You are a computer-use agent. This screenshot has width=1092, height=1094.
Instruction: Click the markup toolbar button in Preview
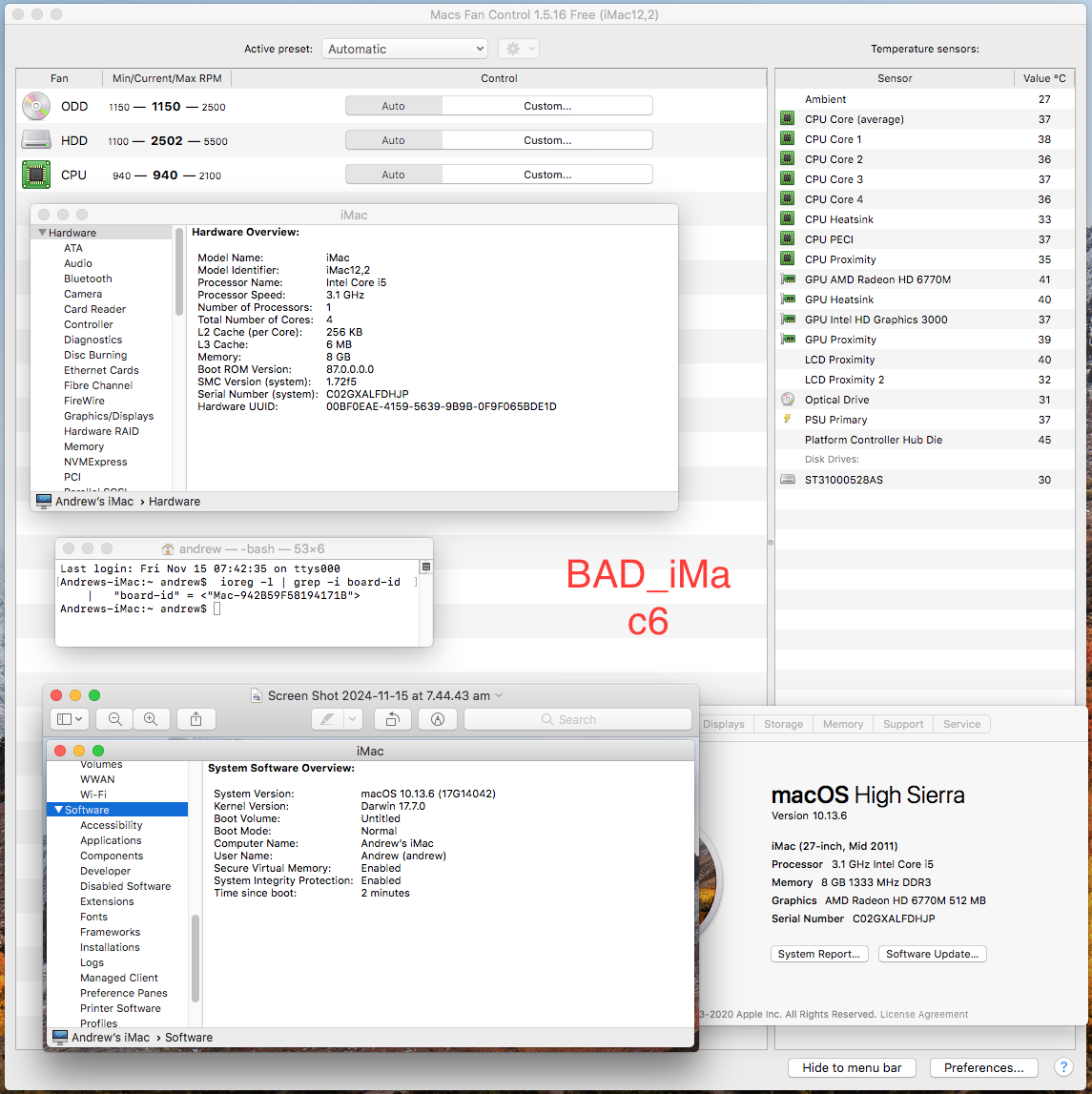point(438,719)
